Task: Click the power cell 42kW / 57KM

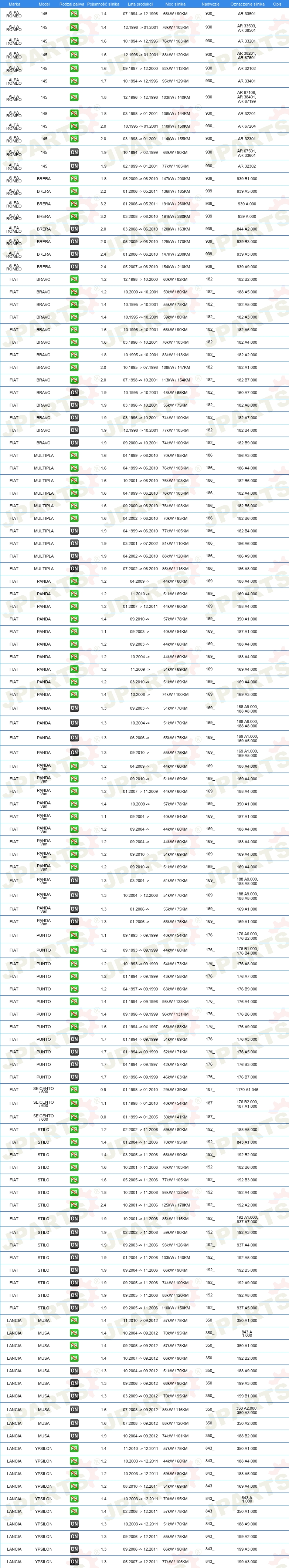Action: (175, 1064)
